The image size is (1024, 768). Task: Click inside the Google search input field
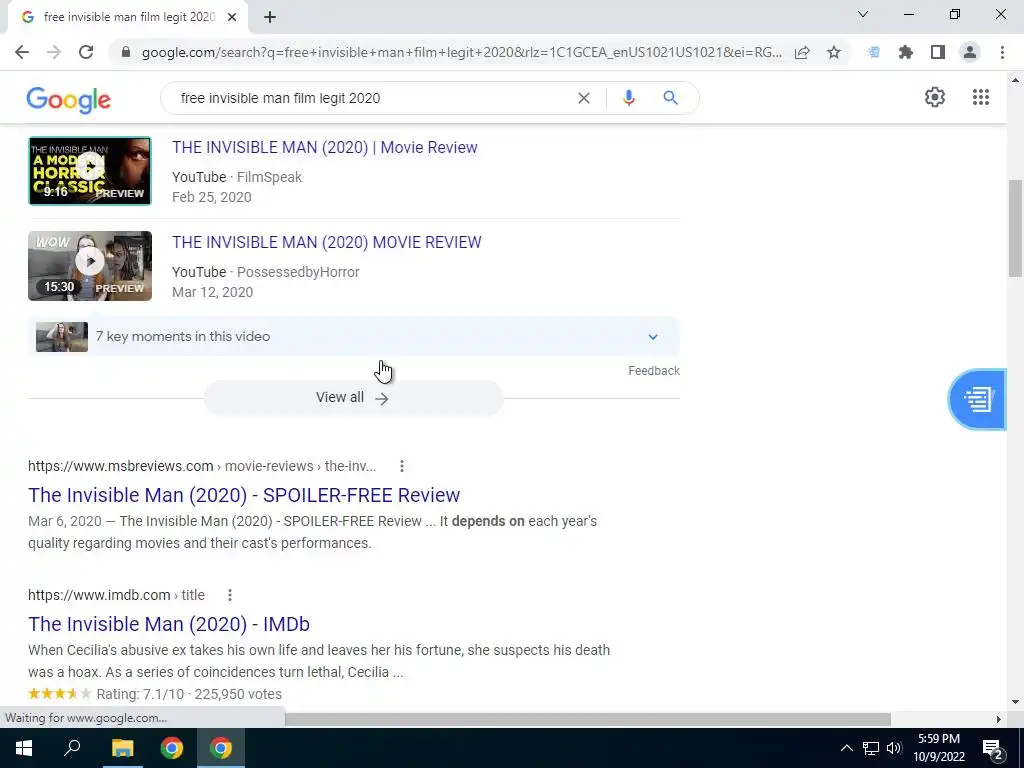point(372,98)
